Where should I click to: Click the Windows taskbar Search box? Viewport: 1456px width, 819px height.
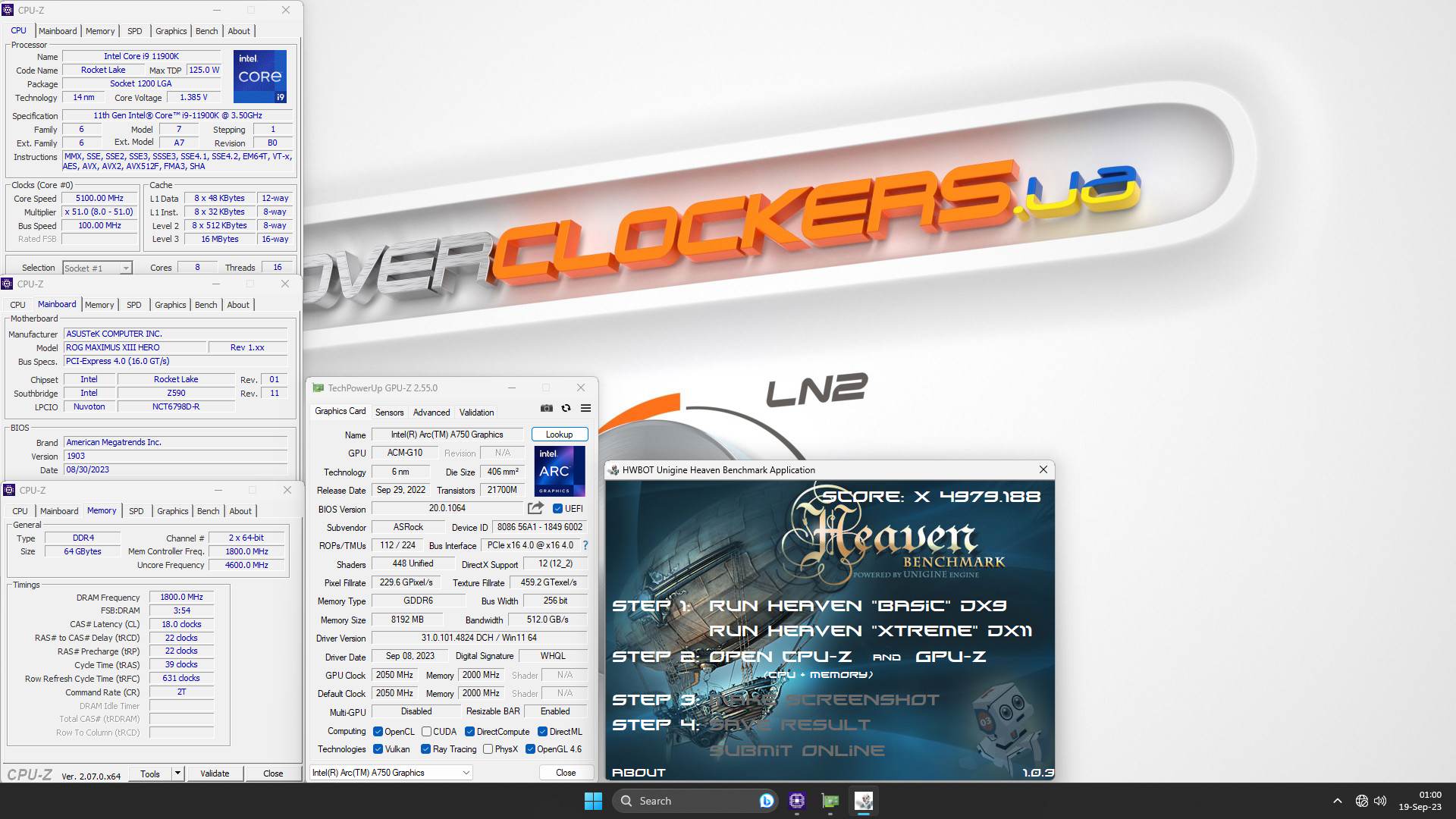pyautogui.click(x=695, y=801)
